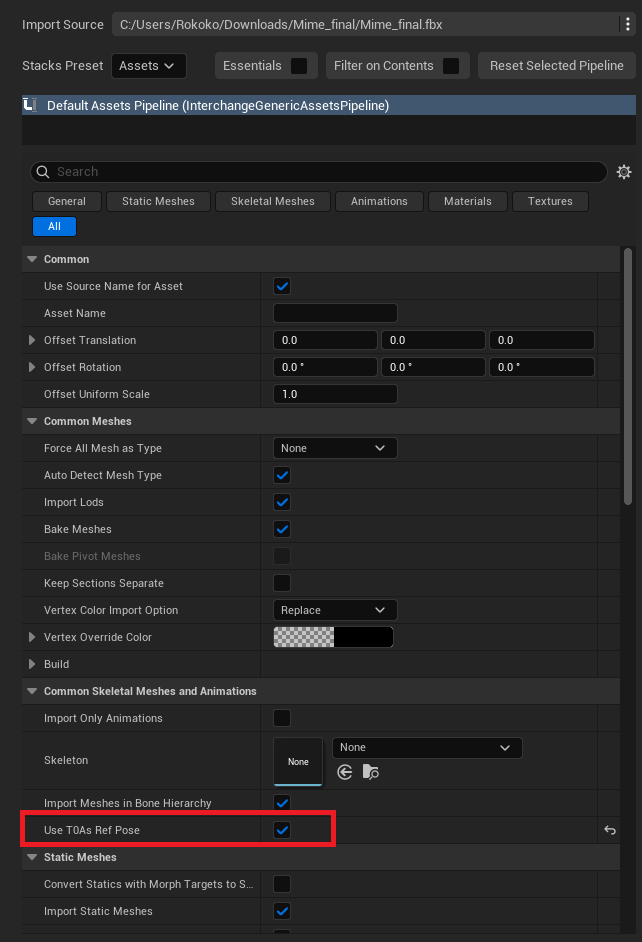
Task: Switch to the Textures filter tab
Action: click(550, 201)
